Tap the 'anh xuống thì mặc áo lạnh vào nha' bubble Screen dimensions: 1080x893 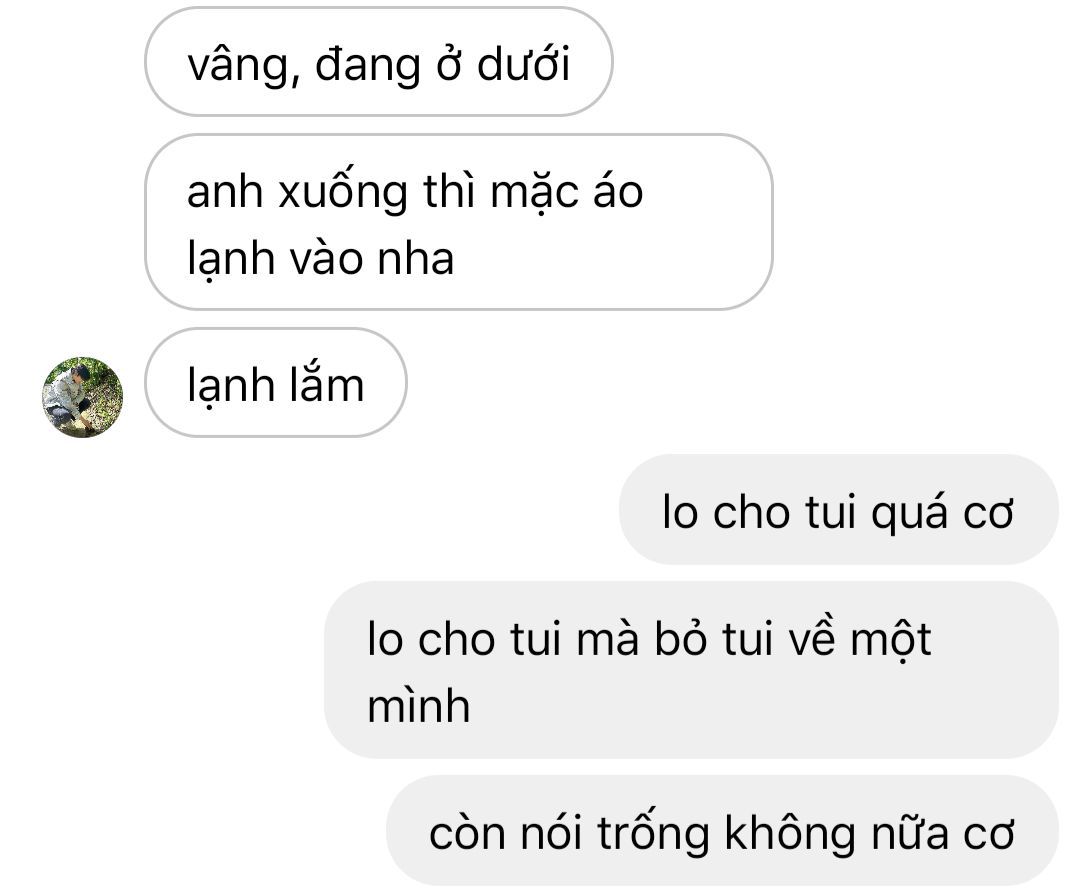459,222
